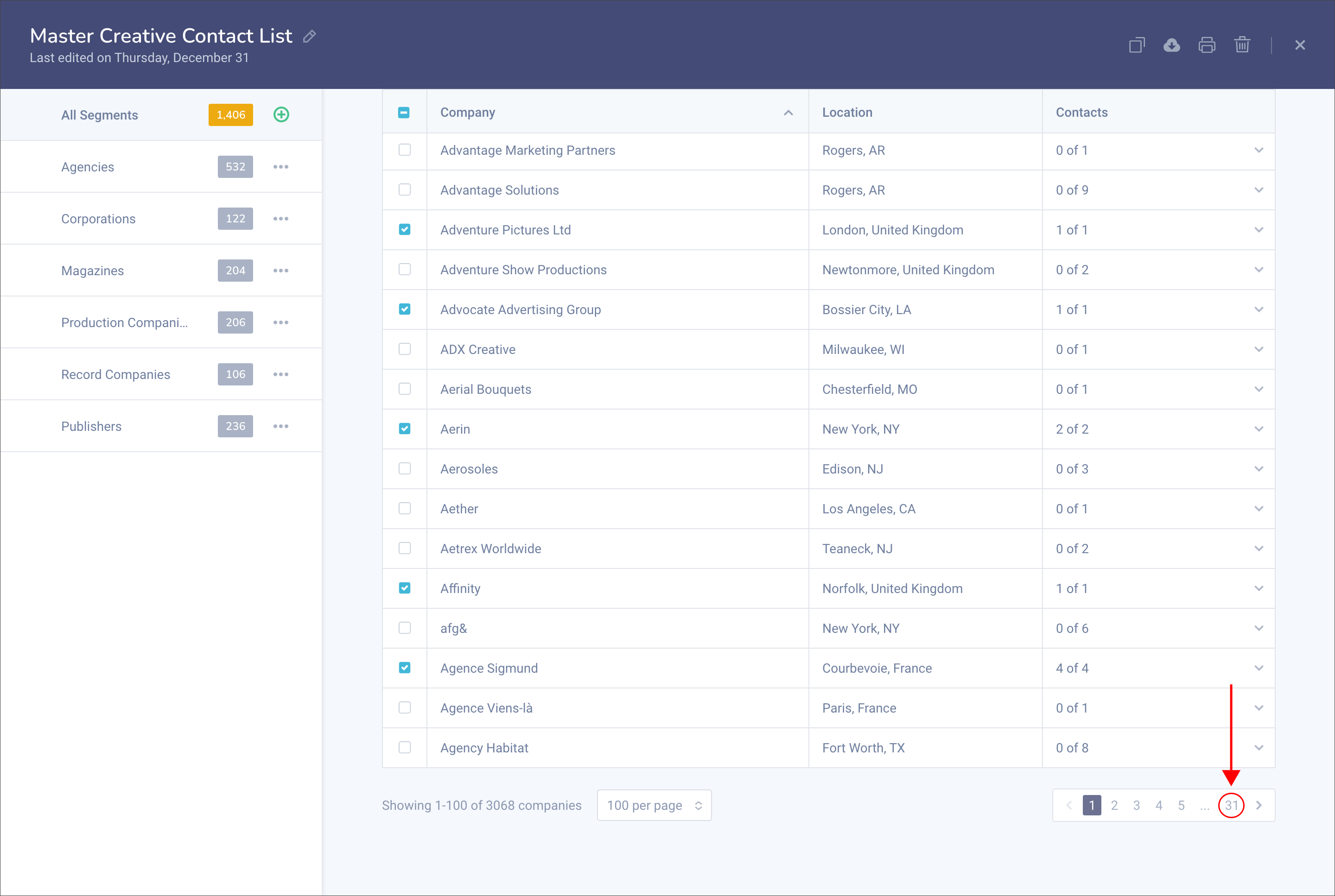Edit the list title with pencil icon

pos(309,37)
